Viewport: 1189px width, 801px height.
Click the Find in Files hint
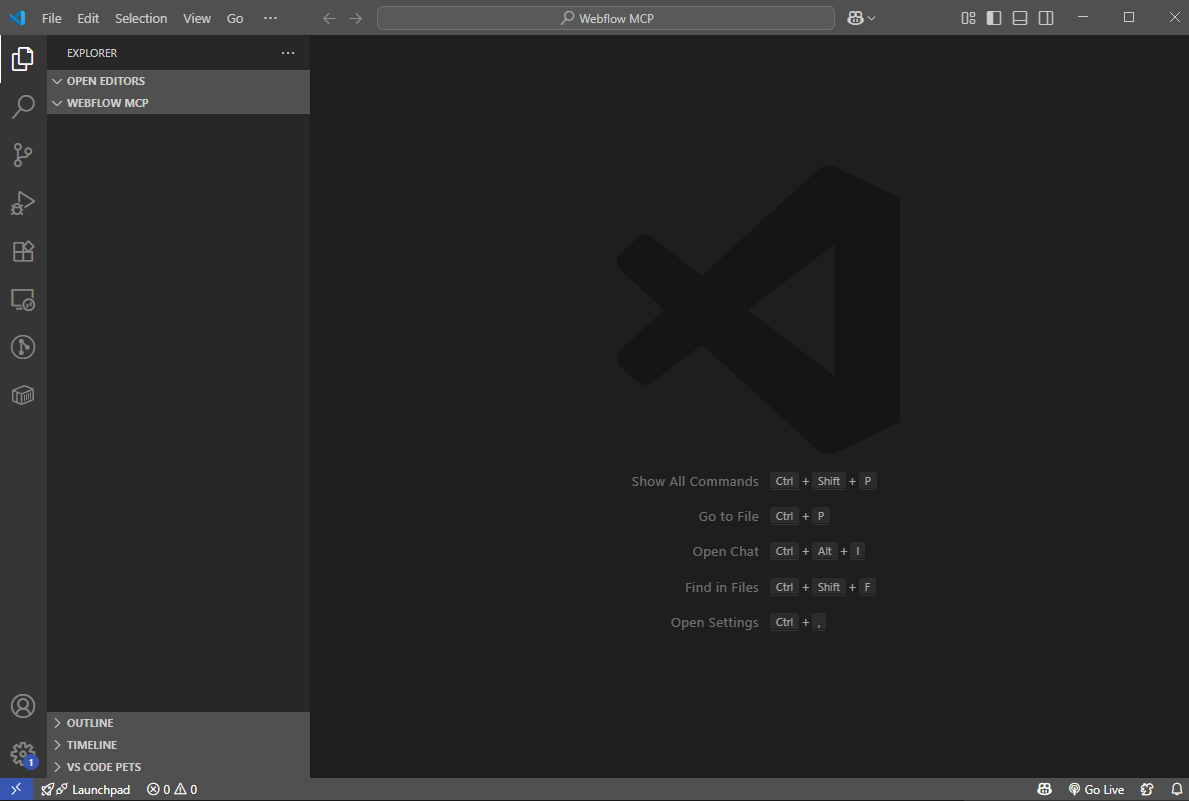[x=721, y=587]
